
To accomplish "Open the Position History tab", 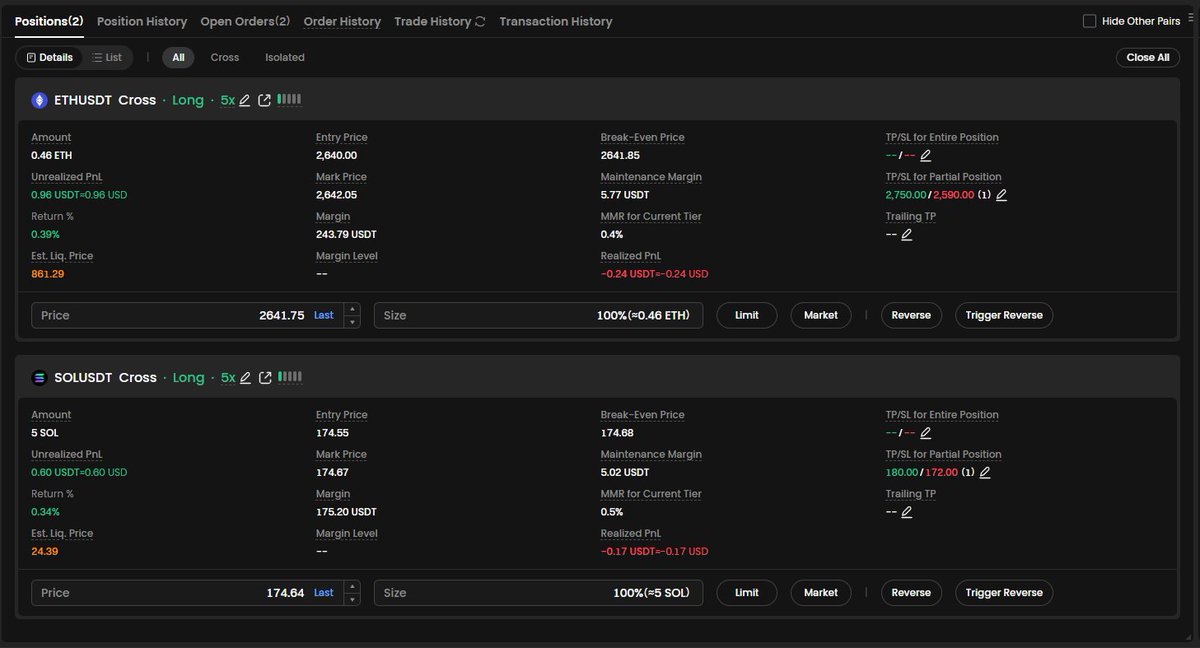I will pos(142,21).
